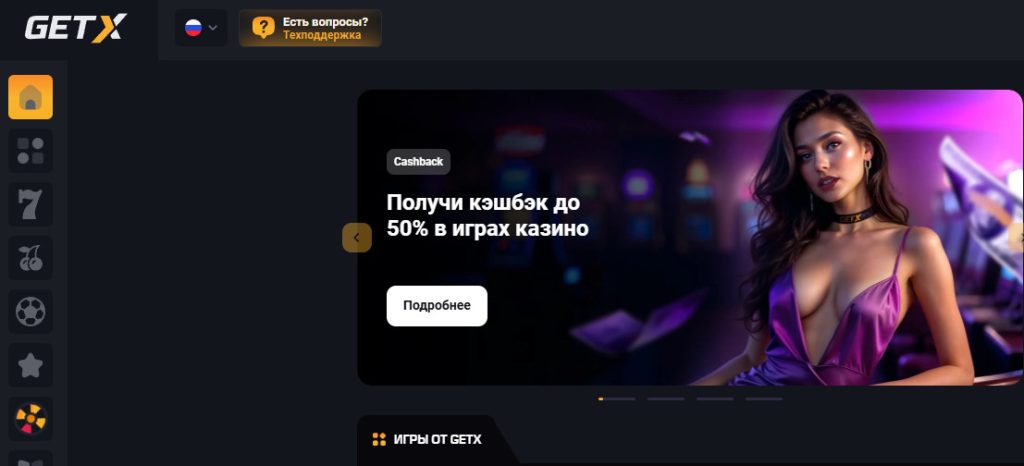Go to previous banner slide arrow

tap(357, 238)
